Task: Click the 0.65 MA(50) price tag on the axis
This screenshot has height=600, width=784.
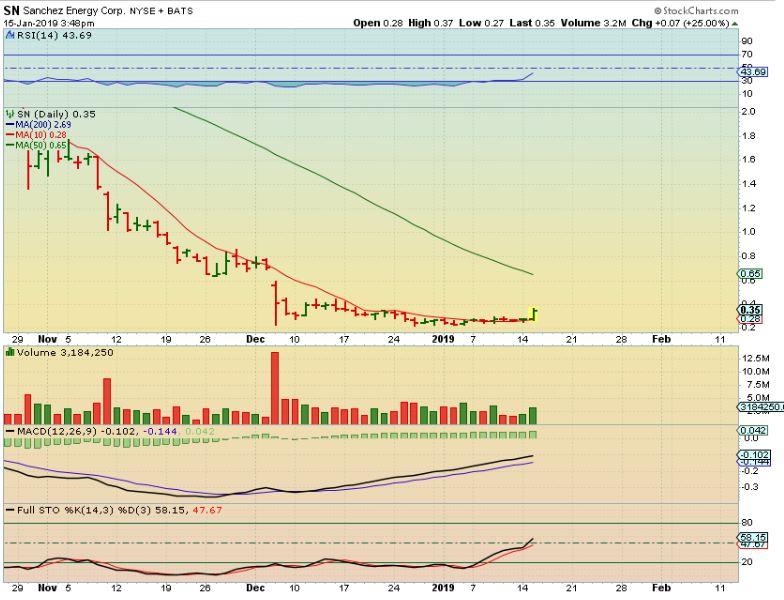Action: point(750,274)
